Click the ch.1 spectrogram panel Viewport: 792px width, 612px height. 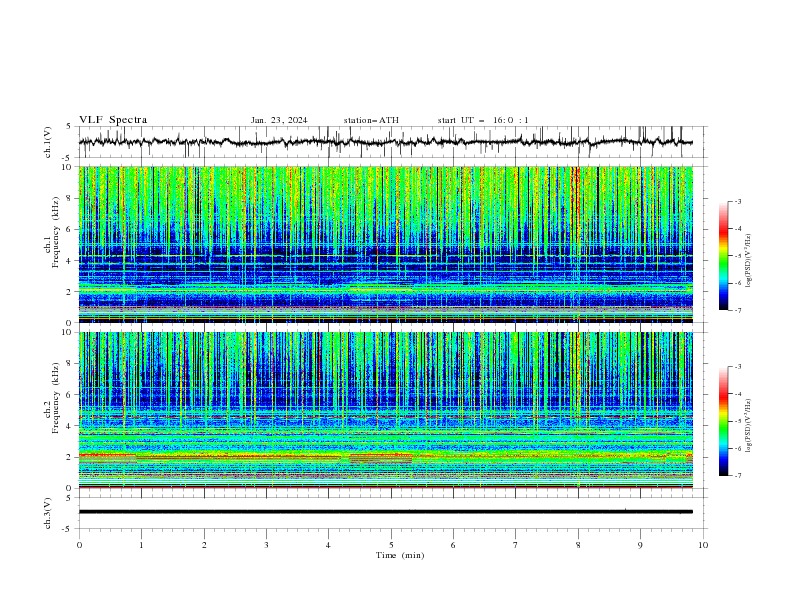point(385,244)
